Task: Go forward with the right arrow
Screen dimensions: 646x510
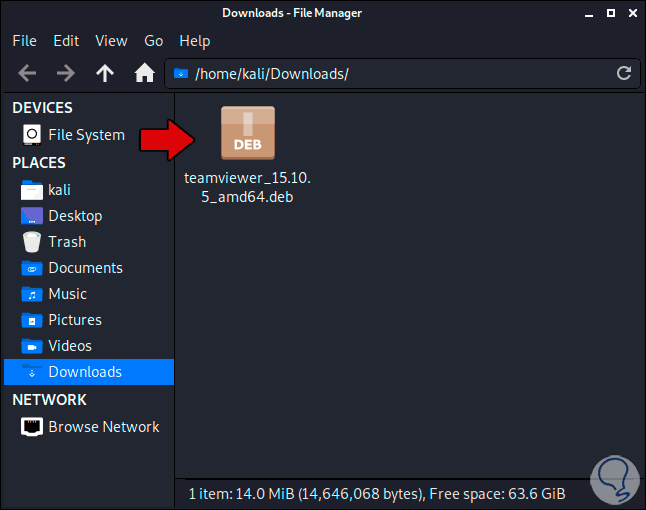Action: point(66,74)
